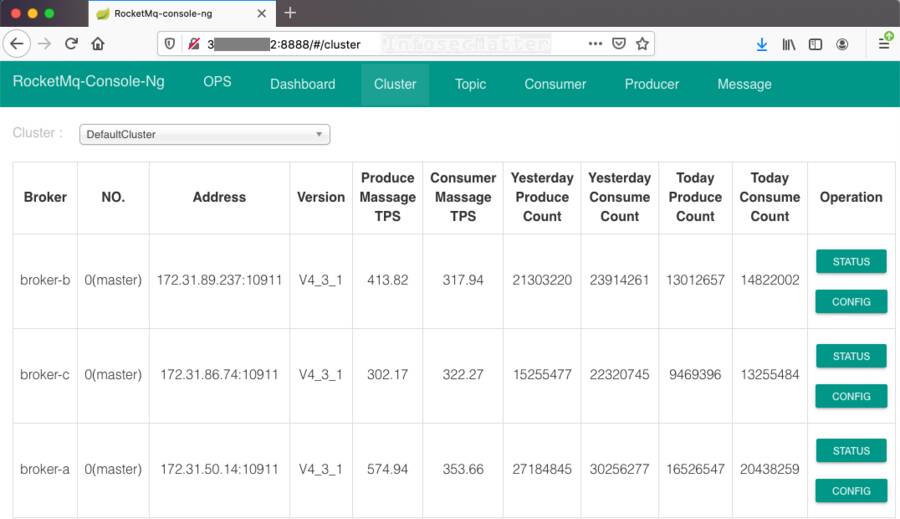Click CONFIG button for broker-b
This screenshot has width=900, height=519.
click(851, 301)
